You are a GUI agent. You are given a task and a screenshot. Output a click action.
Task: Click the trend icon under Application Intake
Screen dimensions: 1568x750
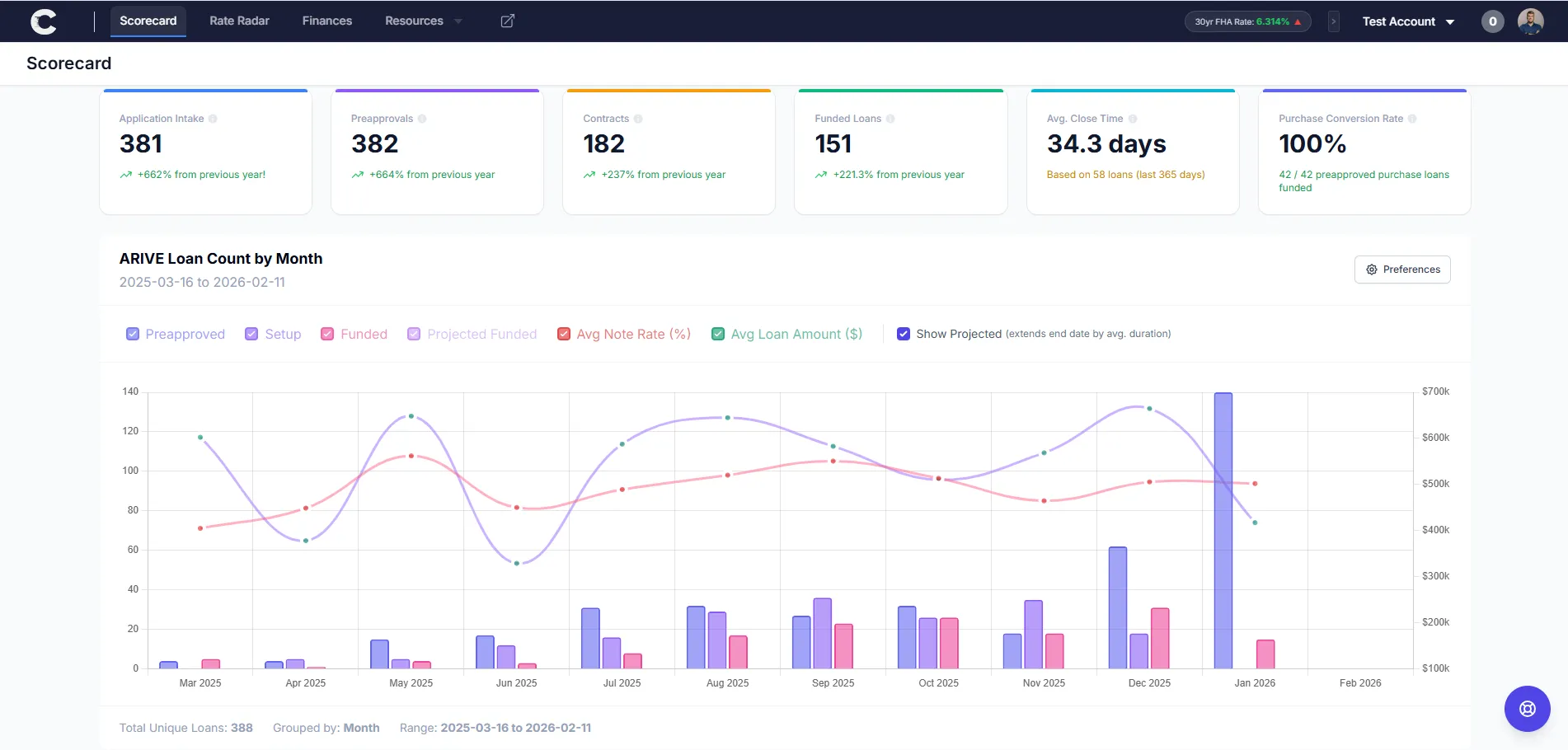(126, 175)
